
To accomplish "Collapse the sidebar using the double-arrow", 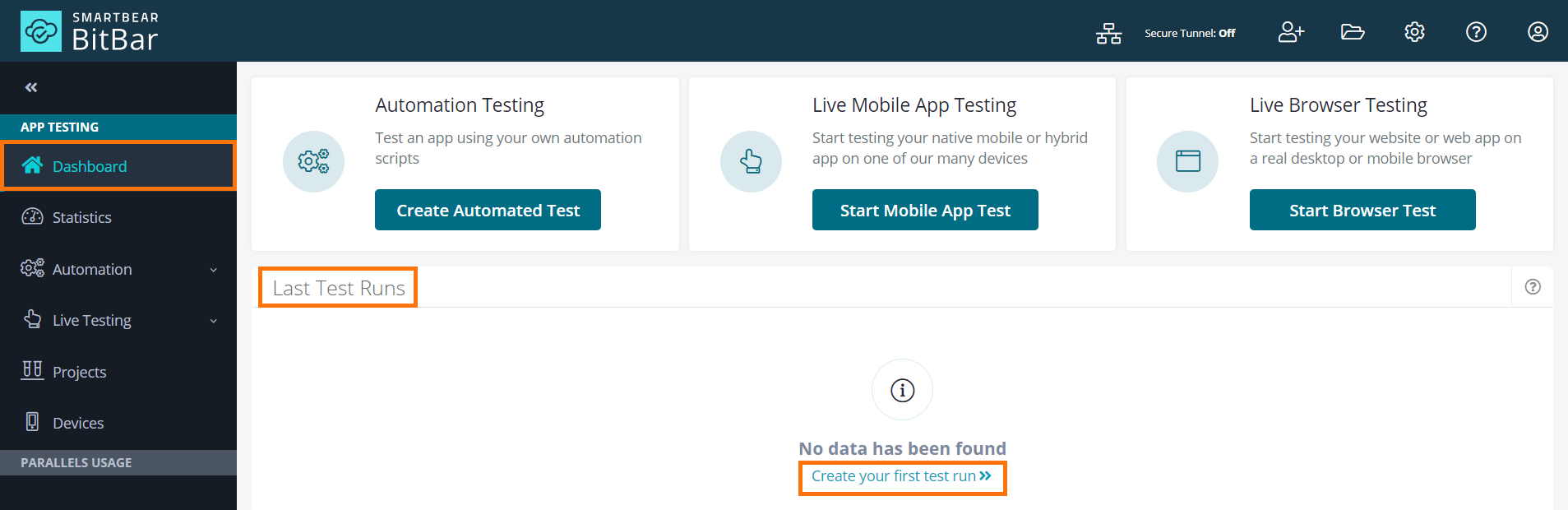I will pos(31,86).
